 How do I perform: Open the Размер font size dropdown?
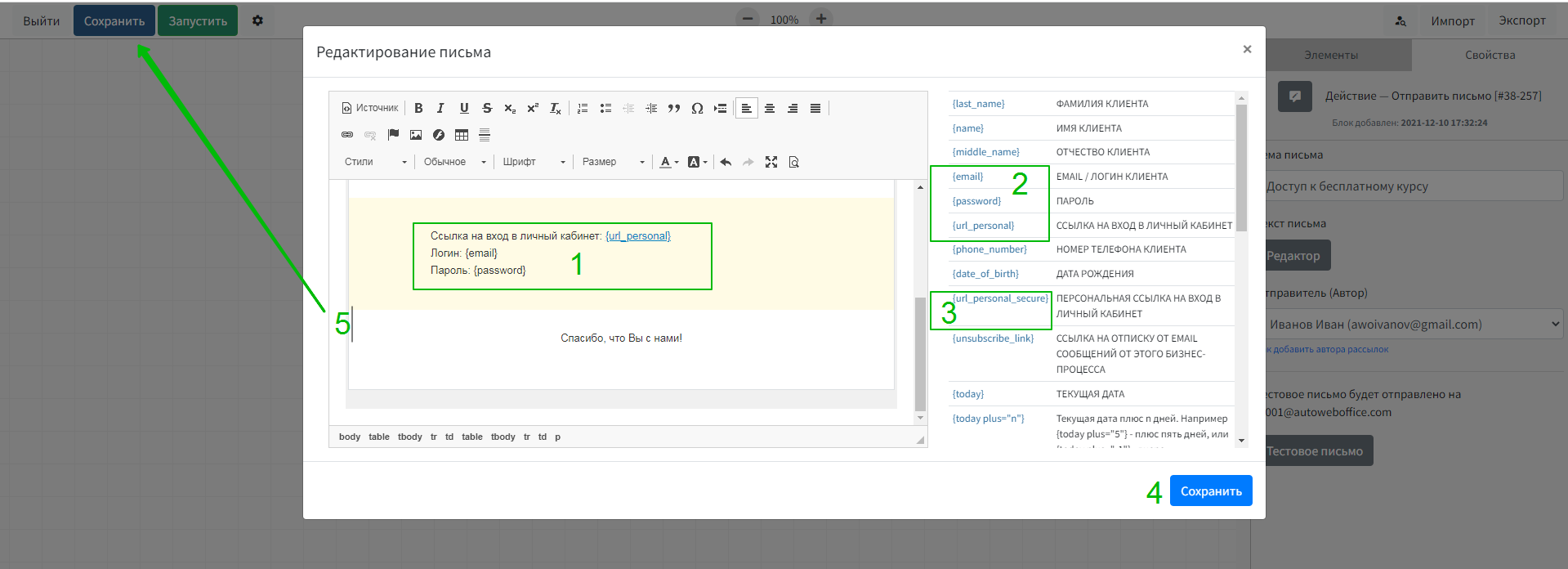pos(613,162)
